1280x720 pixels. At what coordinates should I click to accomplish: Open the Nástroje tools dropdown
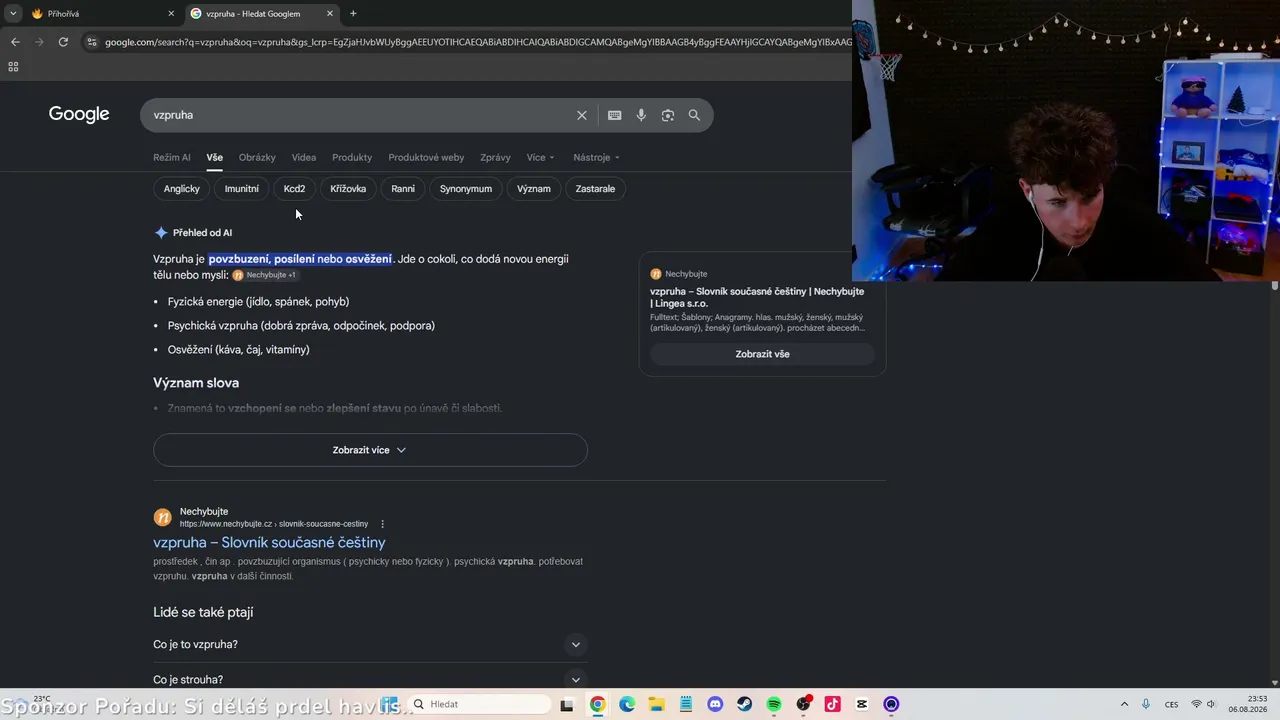point(596,157)
